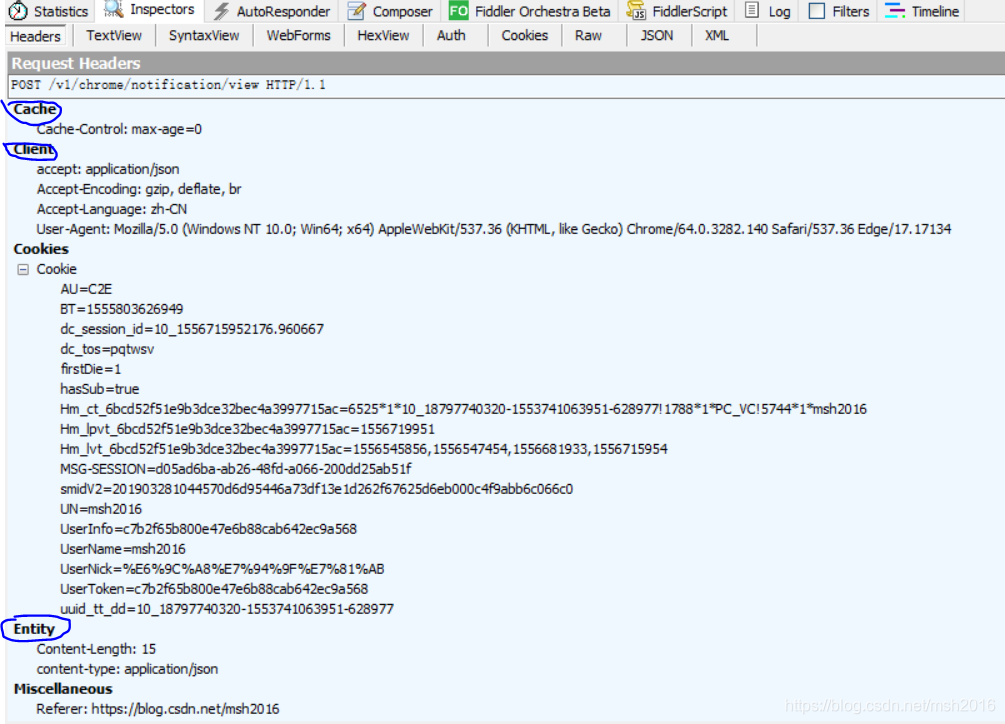Click the Composer pencil icon

(356, 11)
